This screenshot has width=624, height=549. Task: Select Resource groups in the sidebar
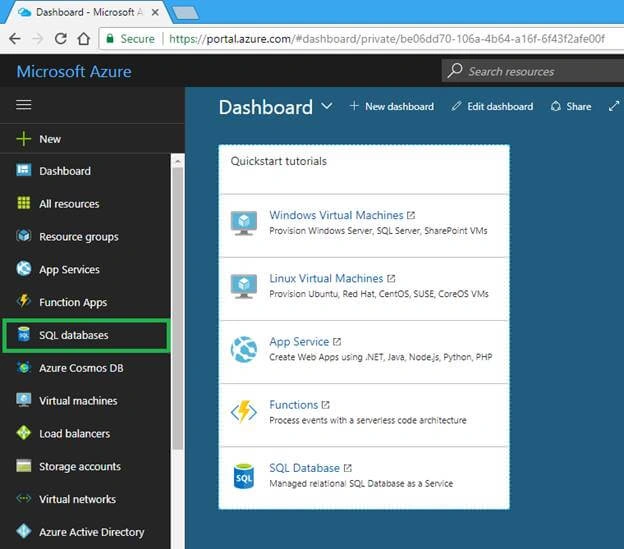click(x=85, y=236)
